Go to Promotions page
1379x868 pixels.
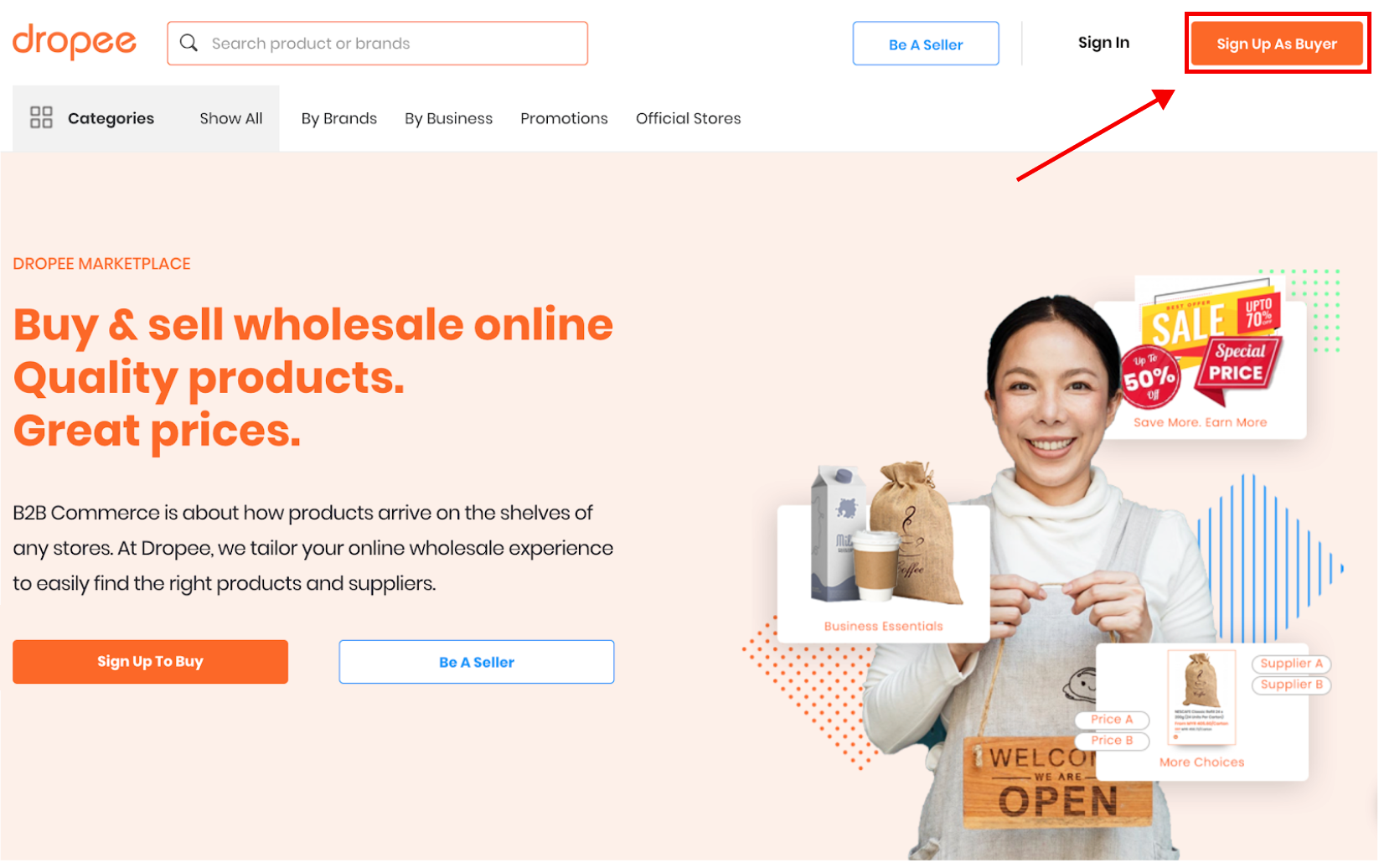click(x=564, y=118)
